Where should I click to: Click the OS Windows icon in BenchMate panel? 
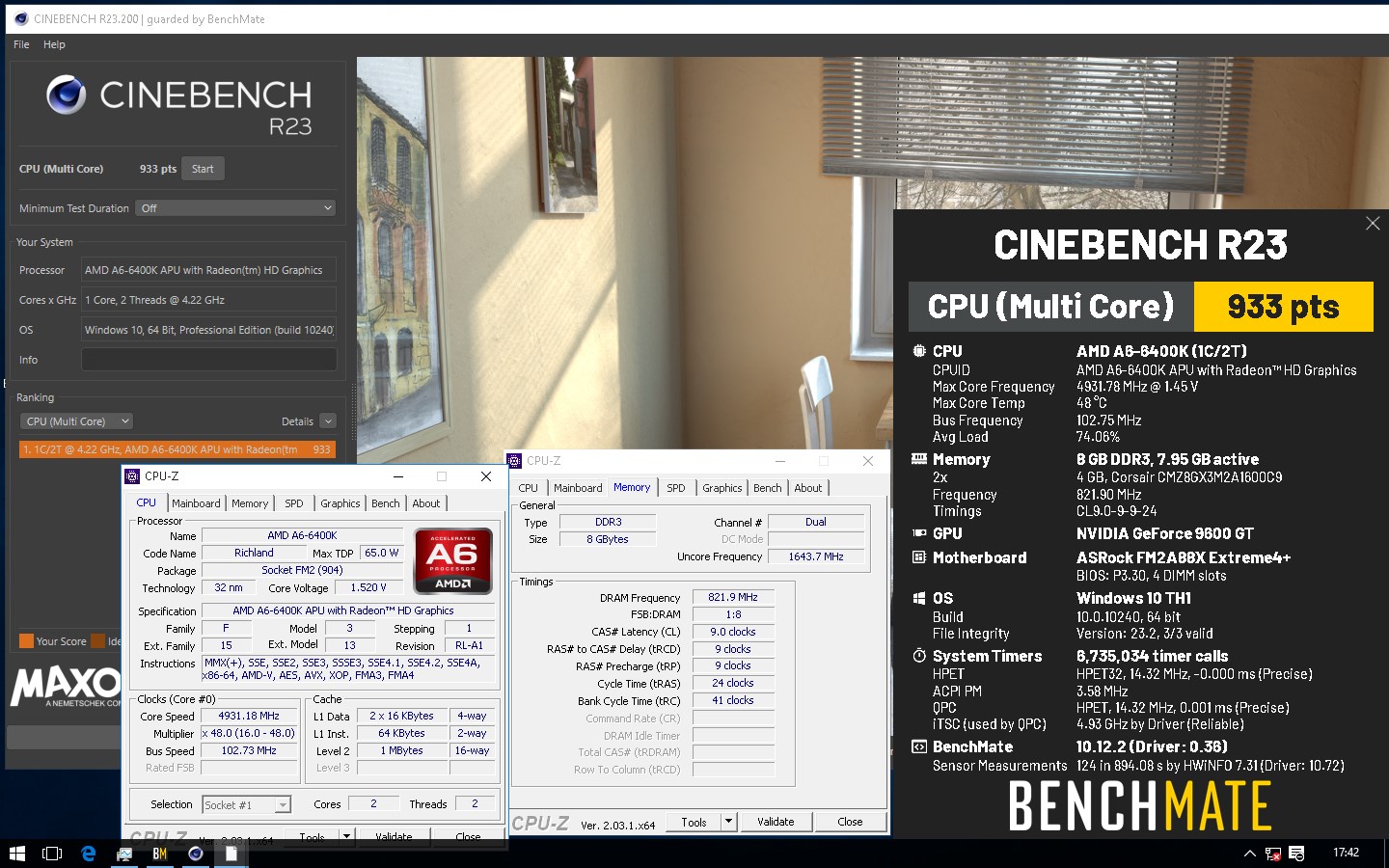click(x=919, y=598)
